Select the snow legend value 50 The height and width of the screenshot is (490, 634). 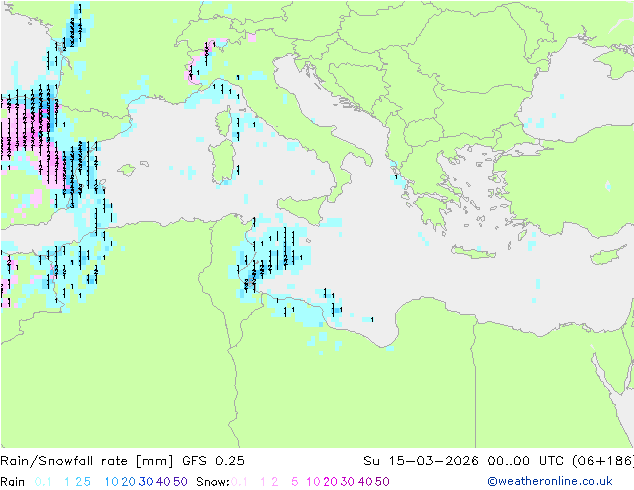pos(382,482)
